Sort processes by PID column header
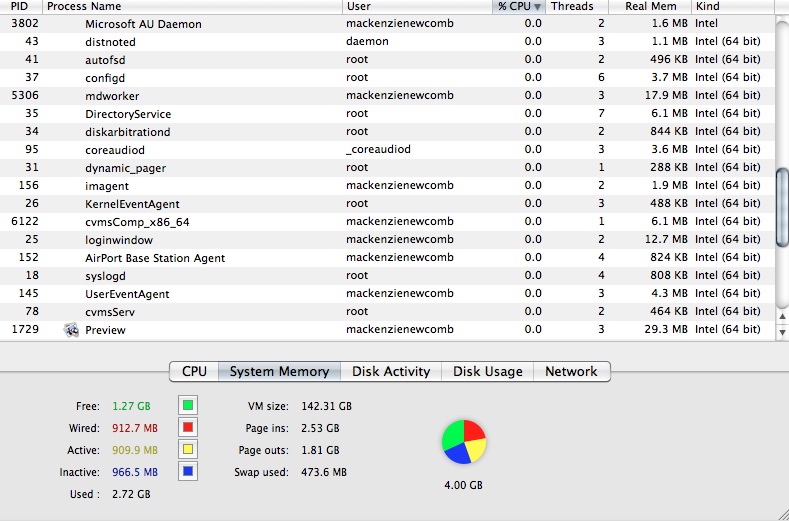This screenshot has height=521, width=789. pos(21,7)
